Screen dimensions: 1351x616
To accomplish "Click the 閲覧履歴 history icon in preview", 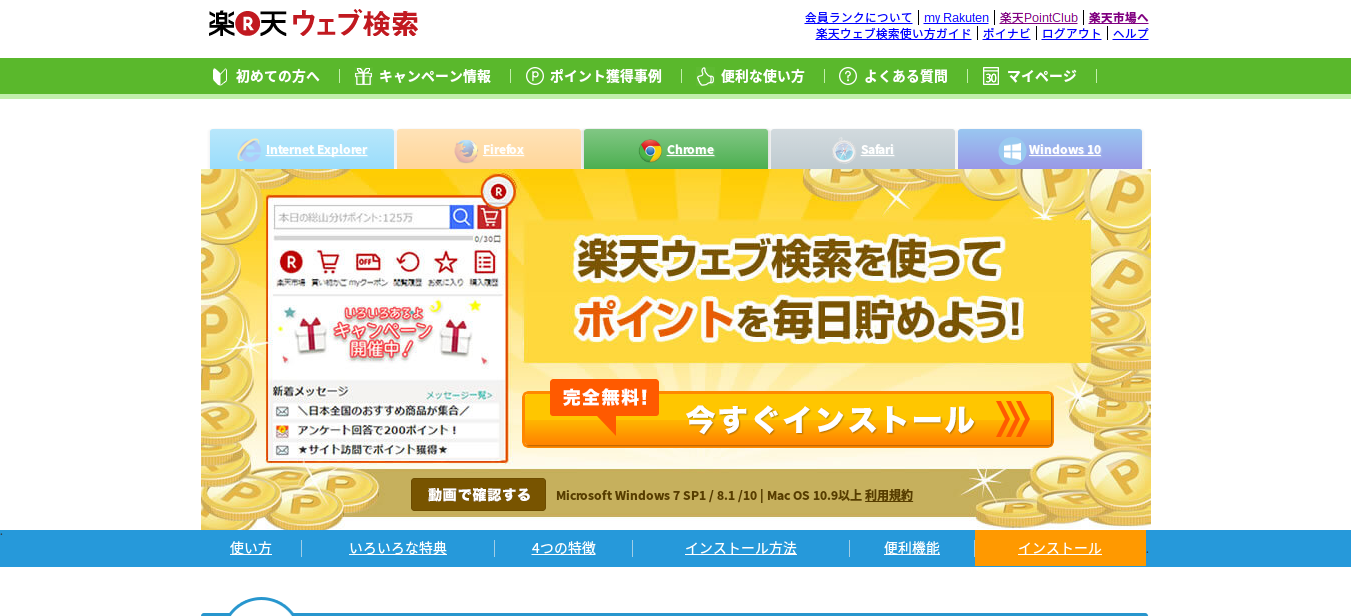I will [408, 262].
